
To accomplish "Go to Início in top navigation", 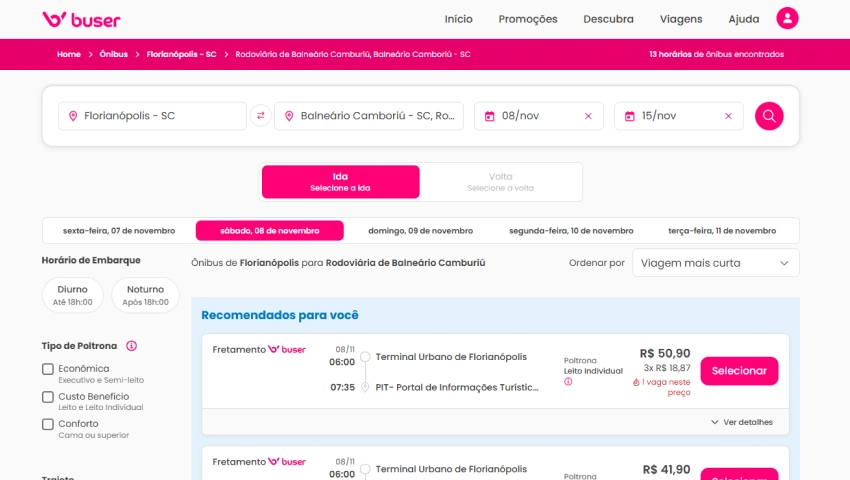I will (459, 19).
